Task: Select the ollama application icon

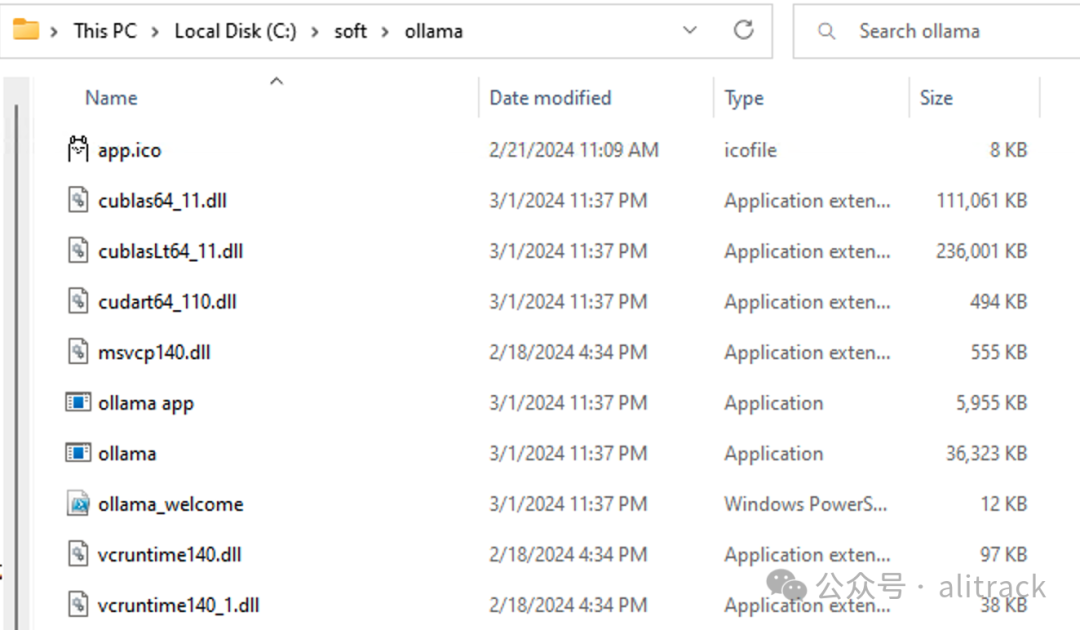Action: click(78, 453)
